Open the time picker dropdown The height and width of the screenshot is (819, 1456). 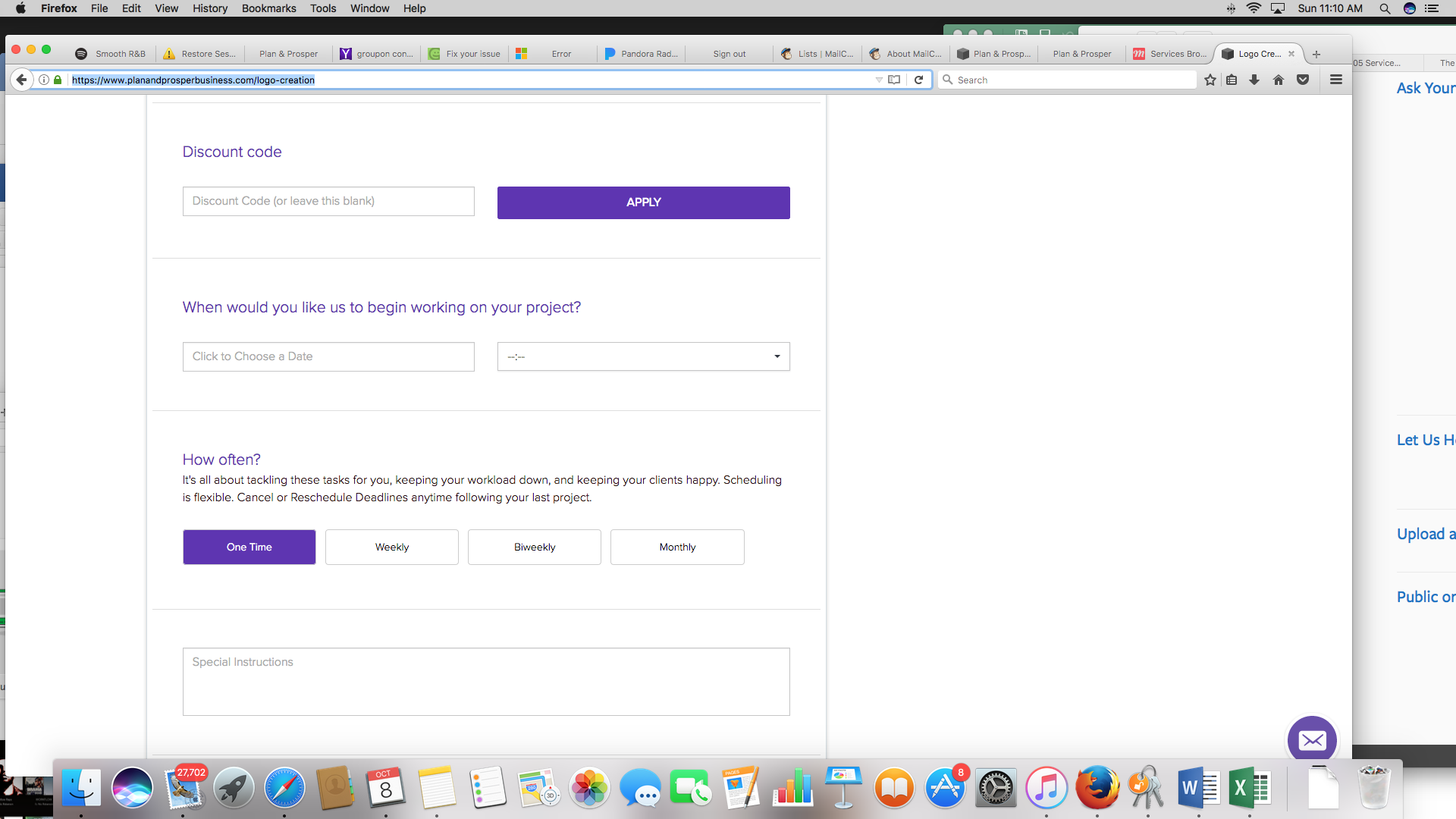(x=776, y=356)
